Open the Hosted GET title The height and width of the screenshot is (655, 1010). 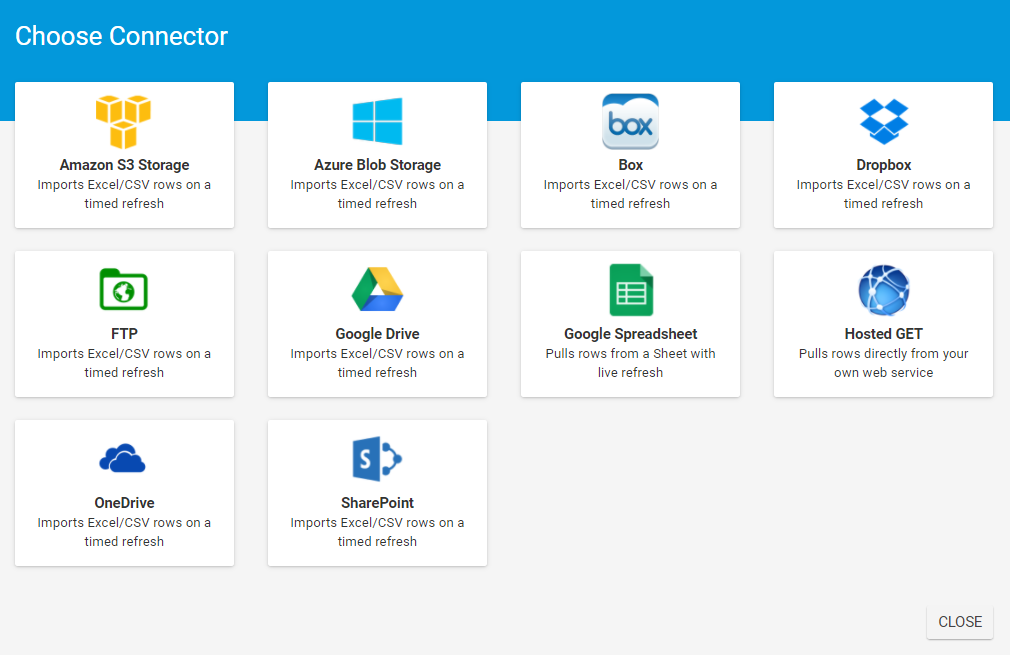point(884,334)
